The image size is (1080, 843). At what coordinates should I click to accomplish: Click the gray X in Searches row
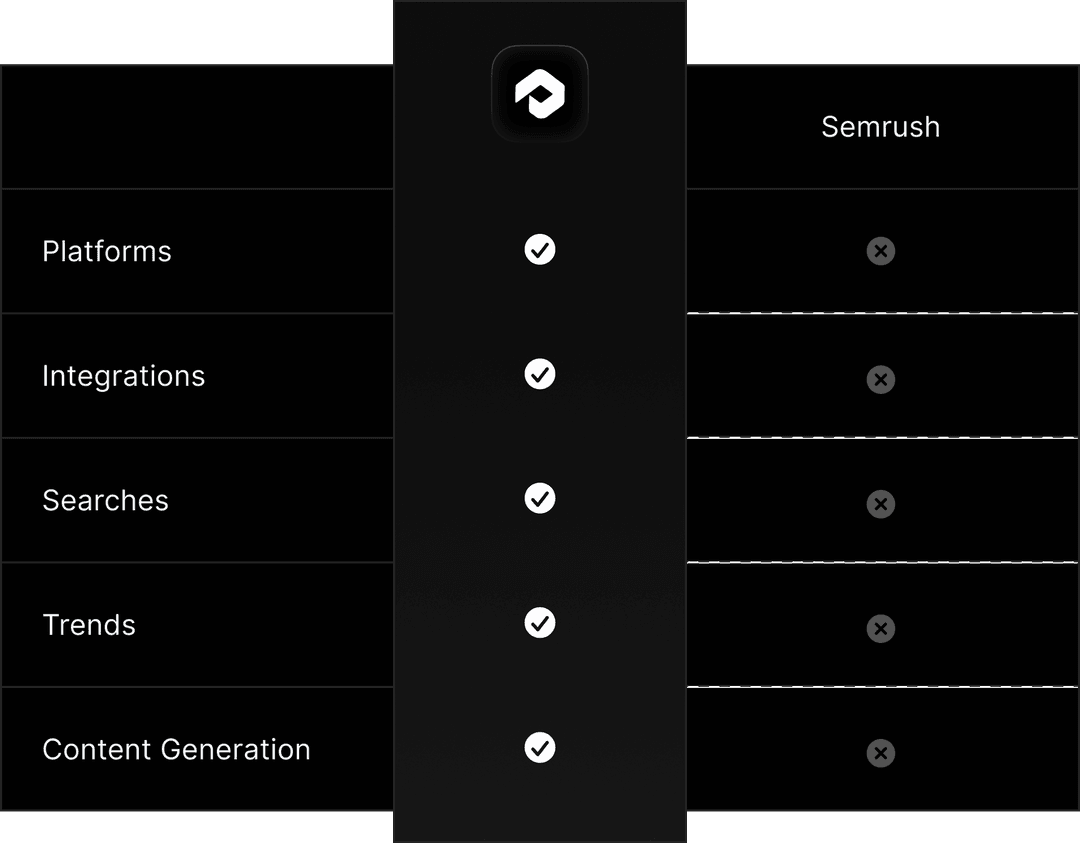click(881, 504)
